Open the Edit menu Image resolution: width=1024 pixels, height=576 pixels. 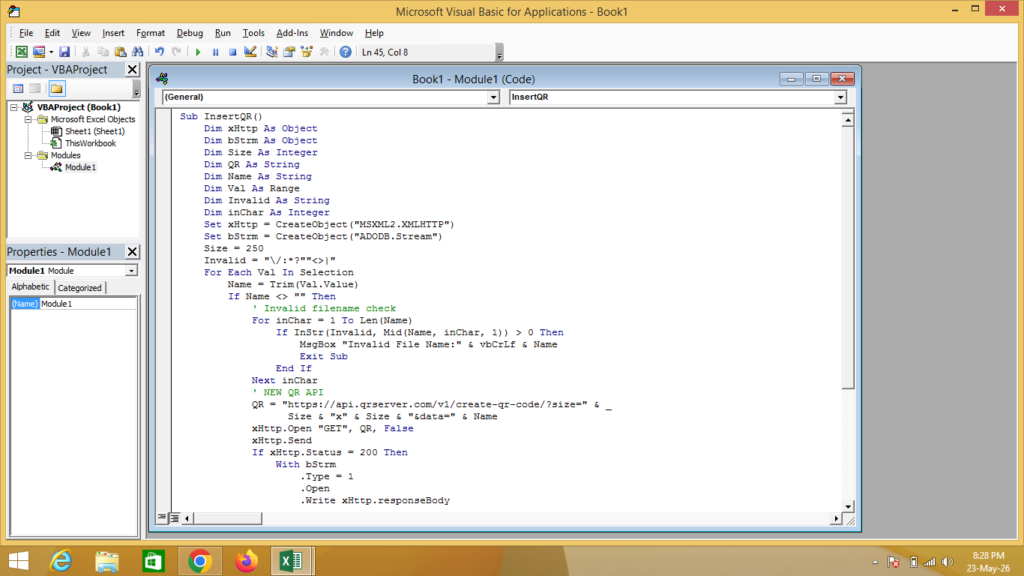tap(52, 33)
